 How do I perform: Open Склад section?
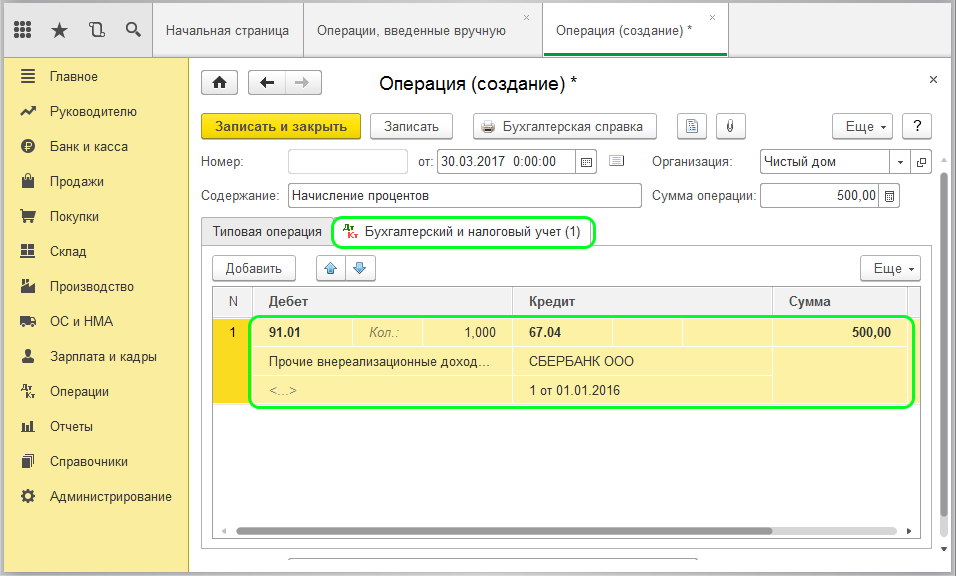(x=68, y=251)
